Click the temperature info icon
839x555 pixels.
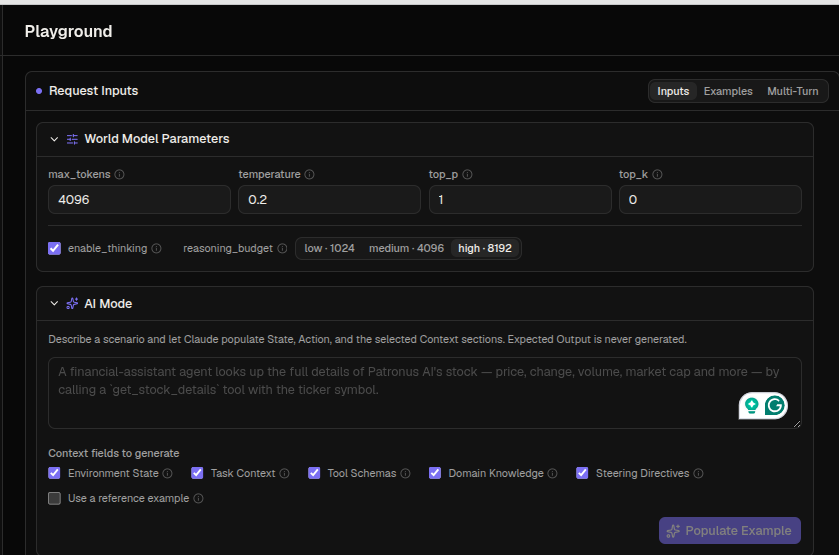(309, 174)
